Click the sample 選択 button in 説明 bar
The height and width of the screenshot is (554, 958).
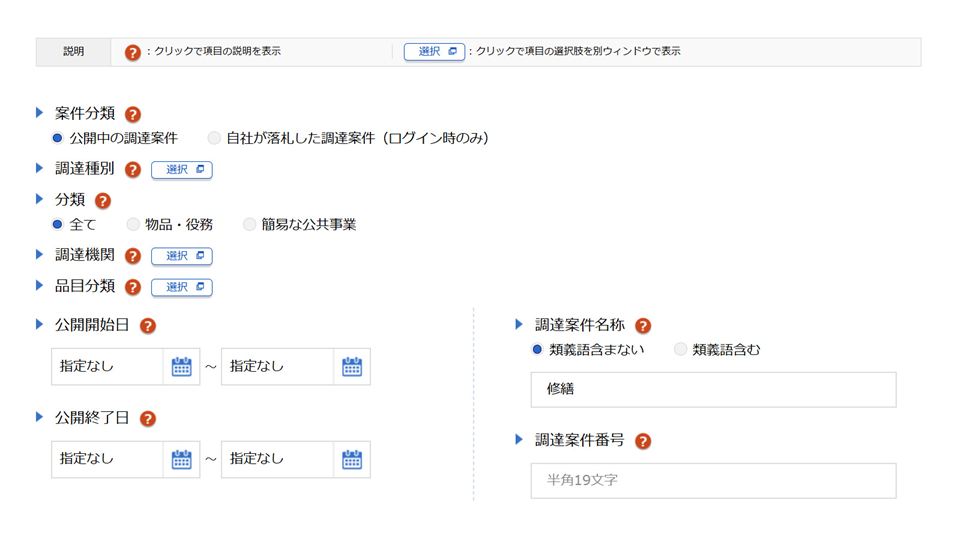(434, 52)
